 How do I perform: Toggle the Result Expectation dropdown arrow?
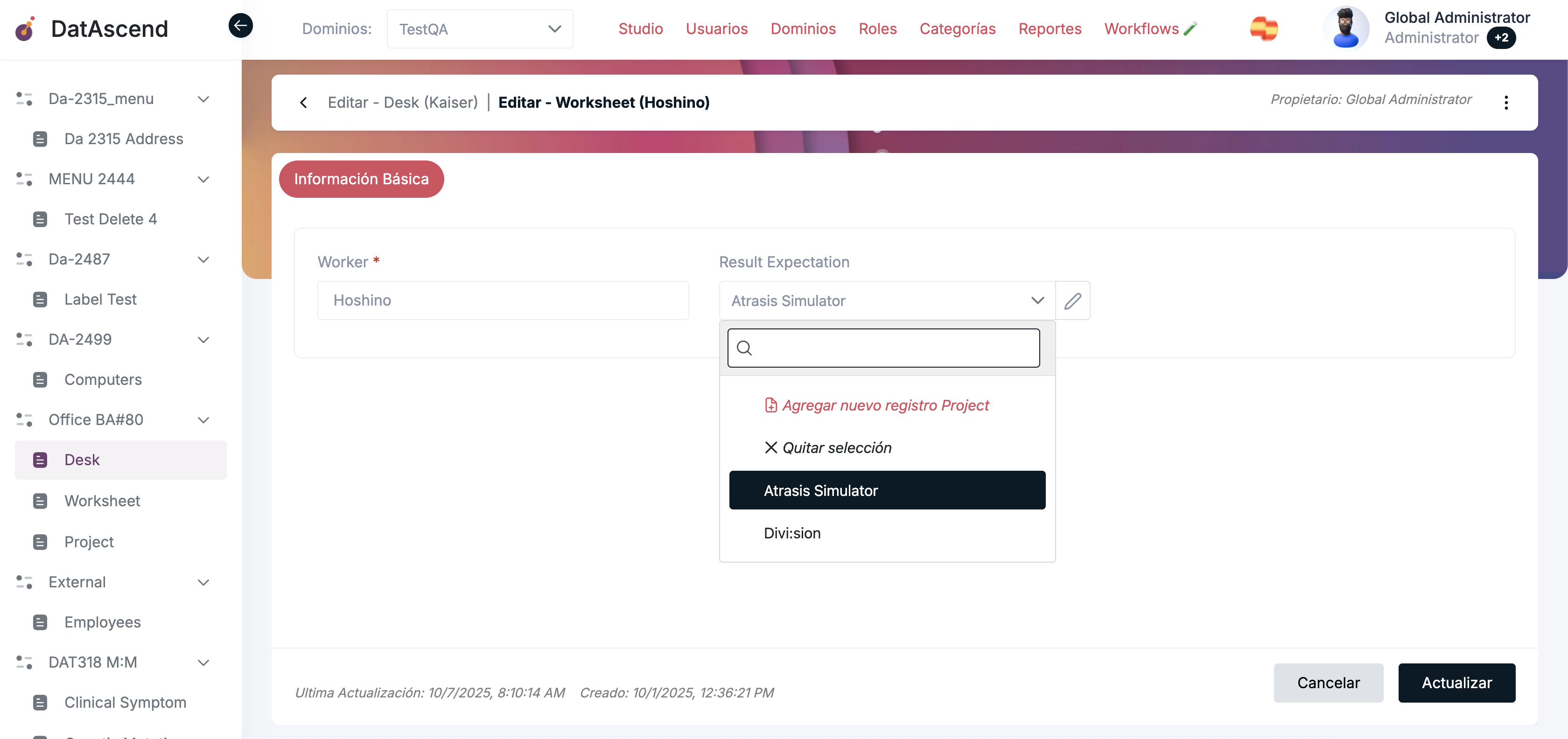[x=1037, y=301]
